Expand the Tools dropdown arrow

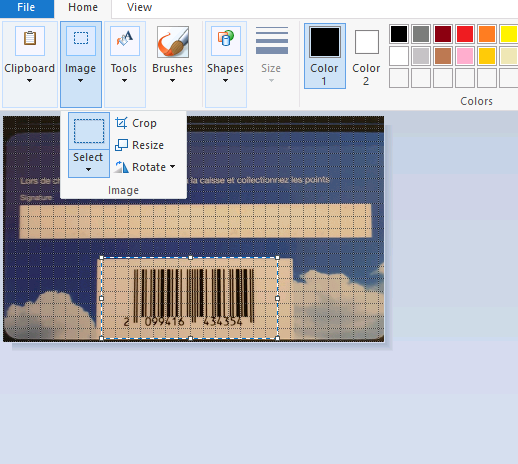[124, 80]
